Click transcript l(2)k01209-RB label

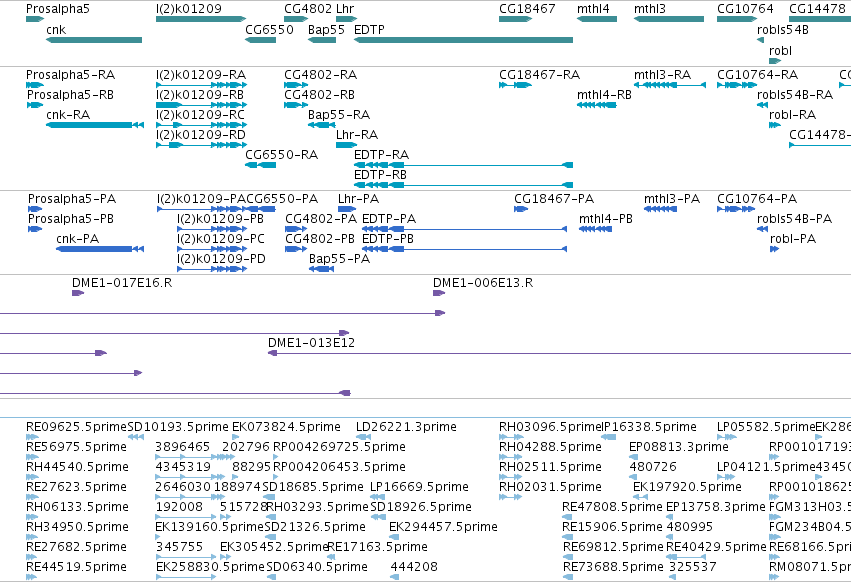coord(200,94)
